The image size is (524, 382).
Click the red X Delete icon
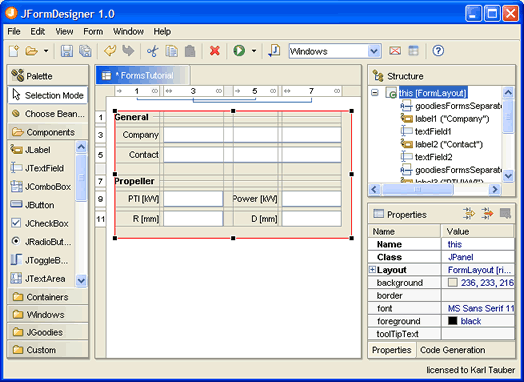coord(215,51)
